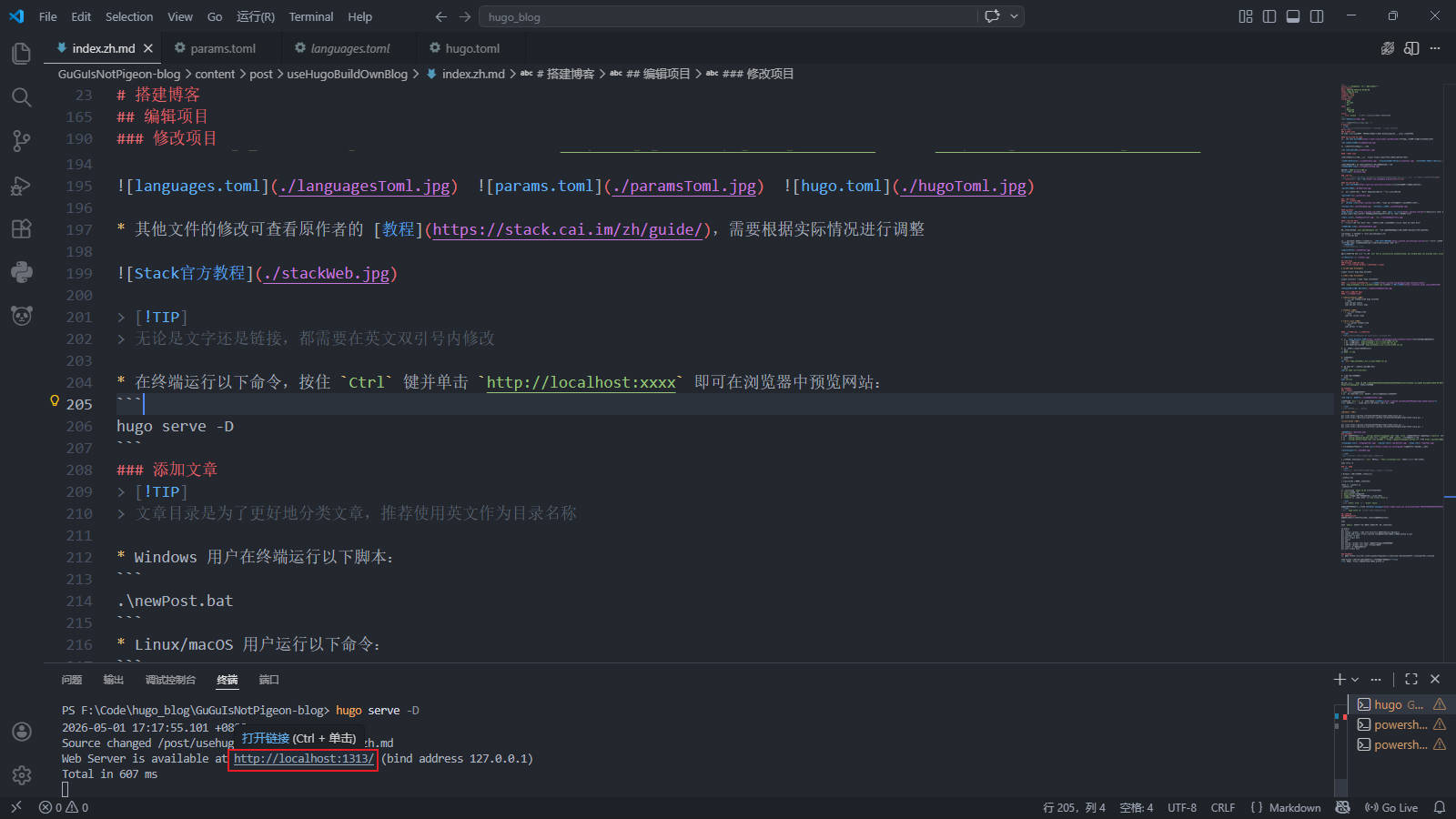
Task: Change UTF-8 file encoding
Action: [x=1182, y=807]
